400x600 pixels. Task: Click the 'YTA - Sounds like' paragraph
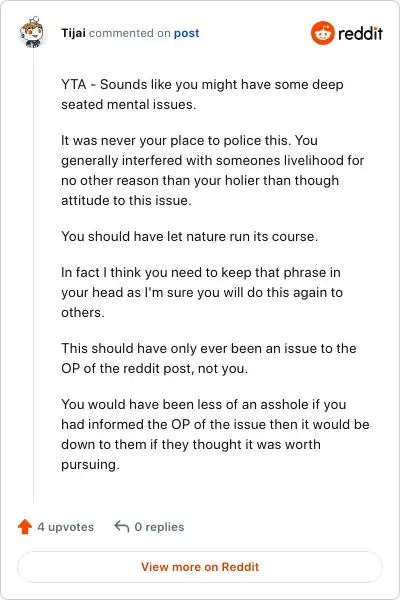(x=202, y=95)
